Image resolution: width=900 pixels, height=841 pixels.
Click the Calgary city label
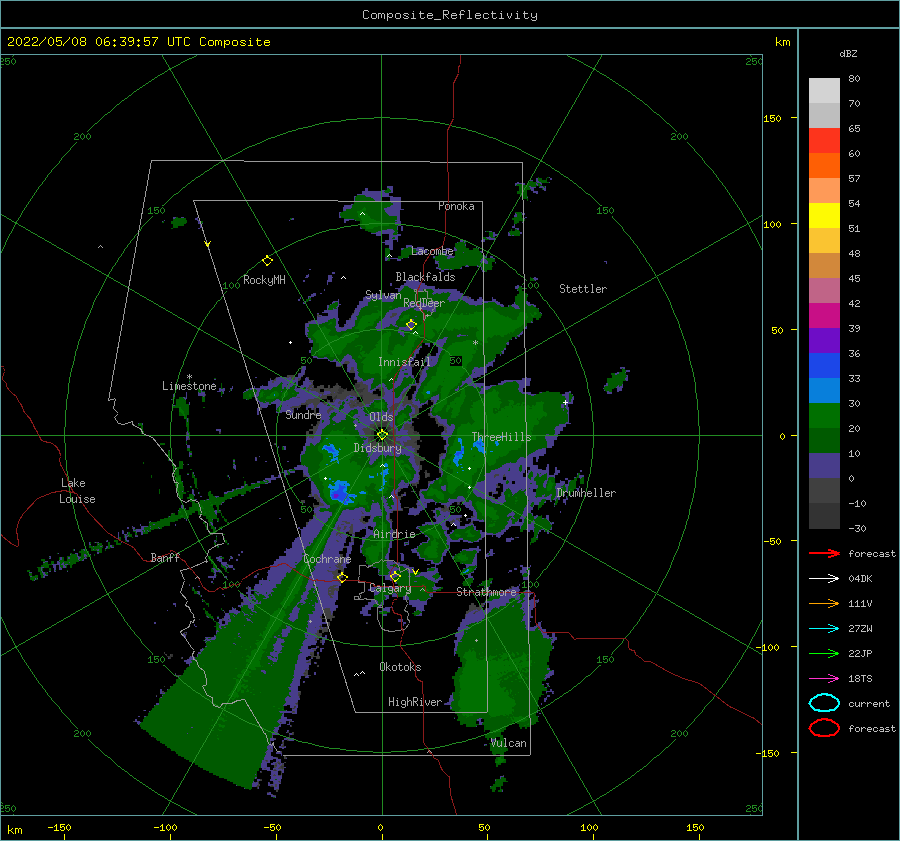point(390,588)
